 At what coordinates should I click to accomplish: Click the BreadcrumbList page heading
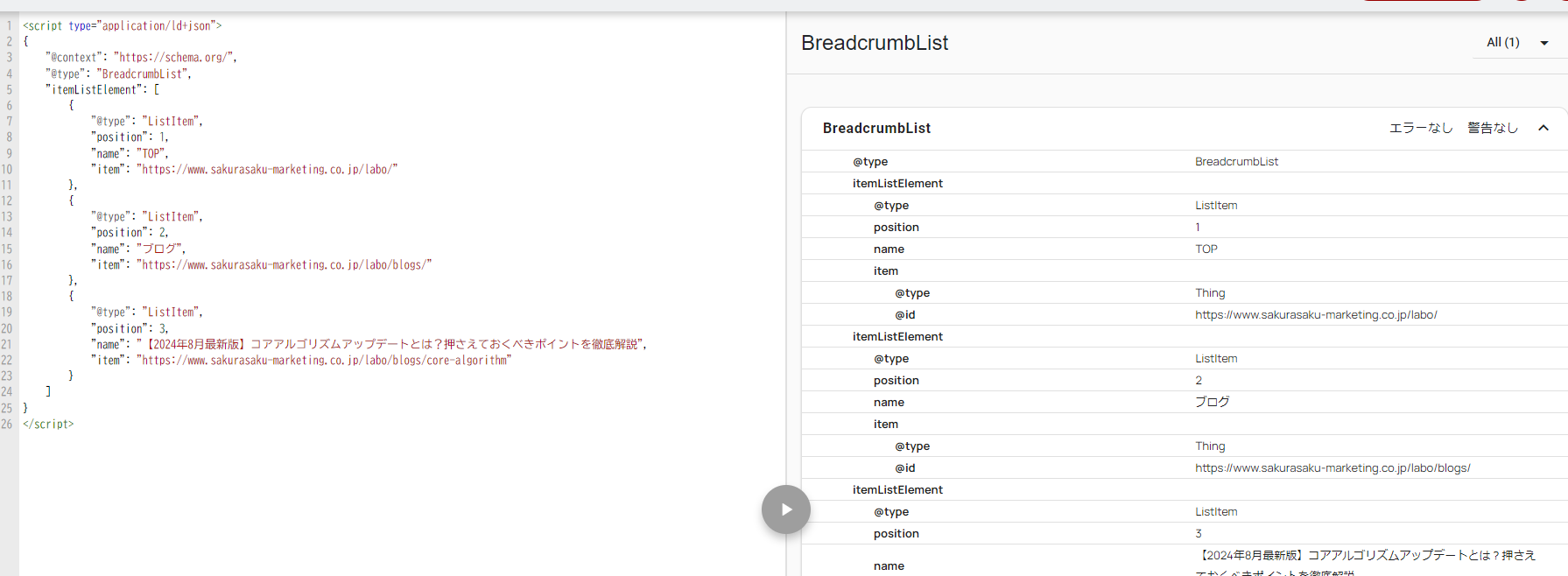click(875, 43)
